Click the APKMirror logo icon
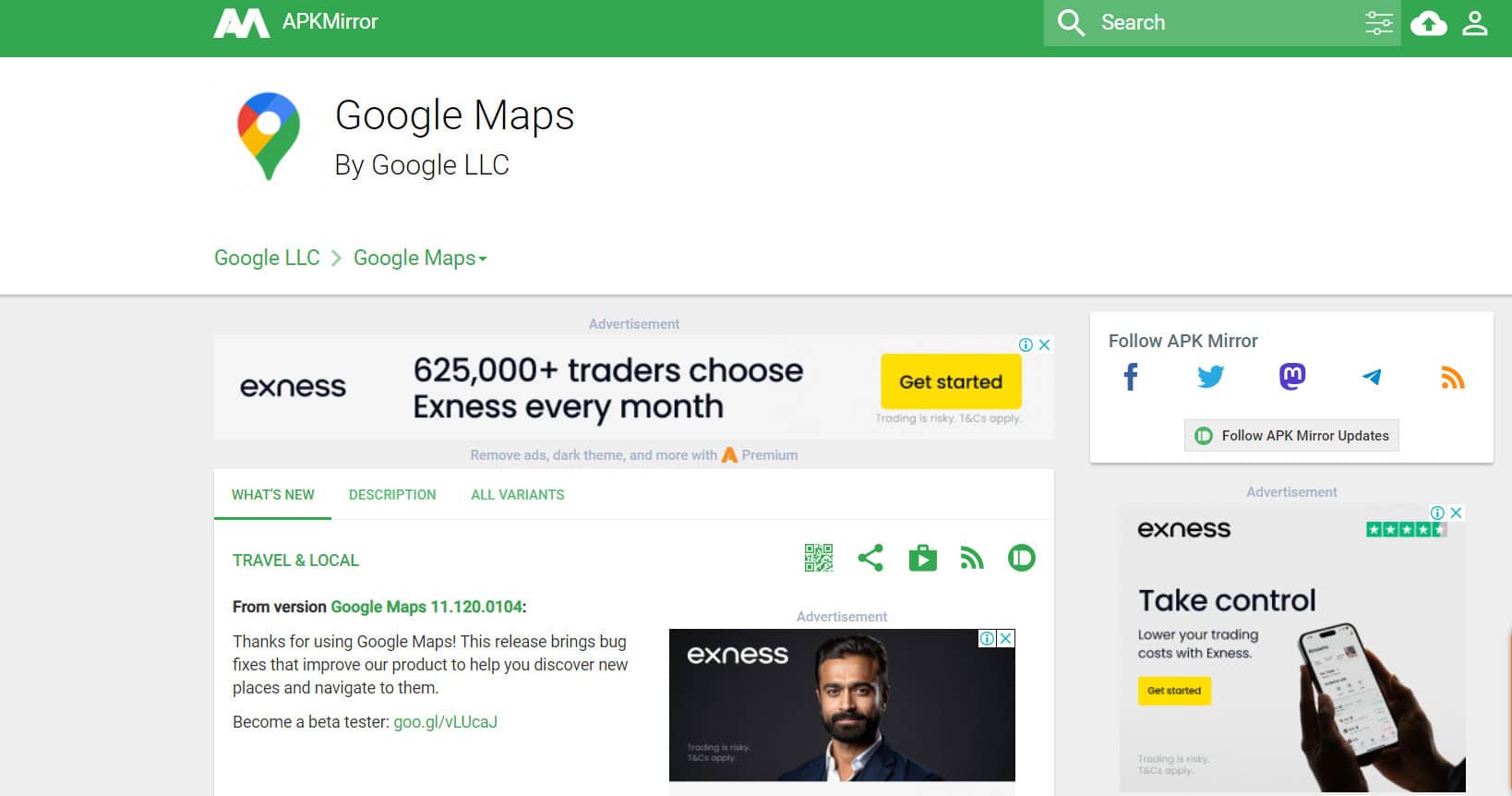1512x796 pixels. (242, 23)
